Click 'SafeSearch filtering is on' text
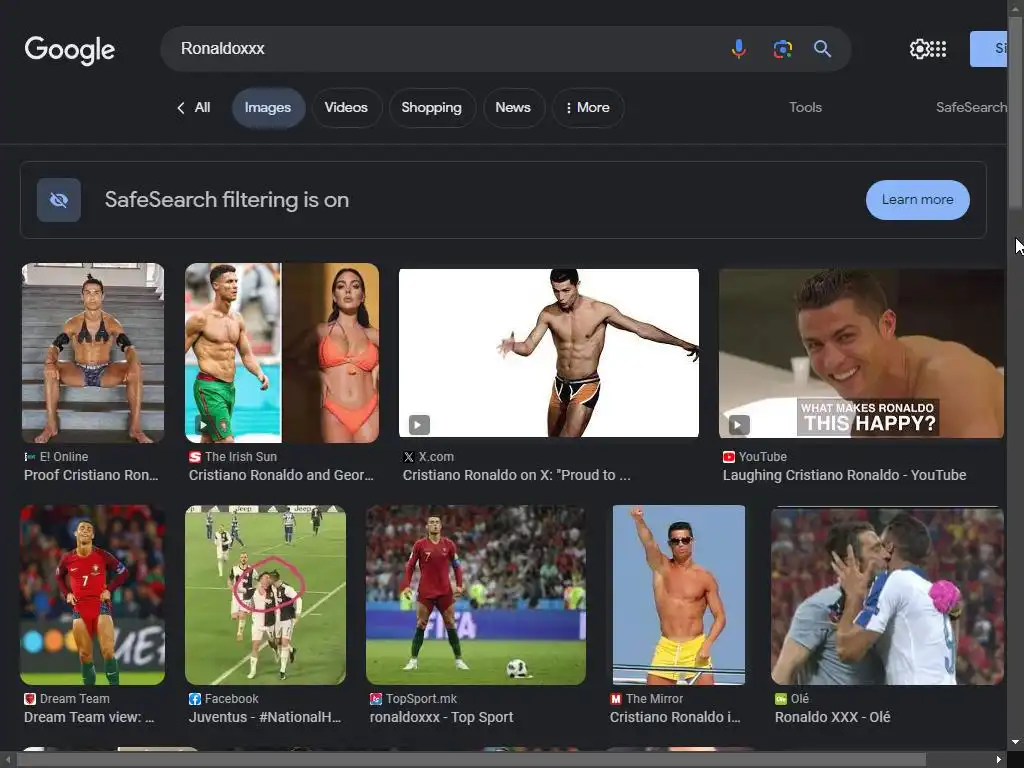Viewport: 1024px width, 768px height. (227, 200)
